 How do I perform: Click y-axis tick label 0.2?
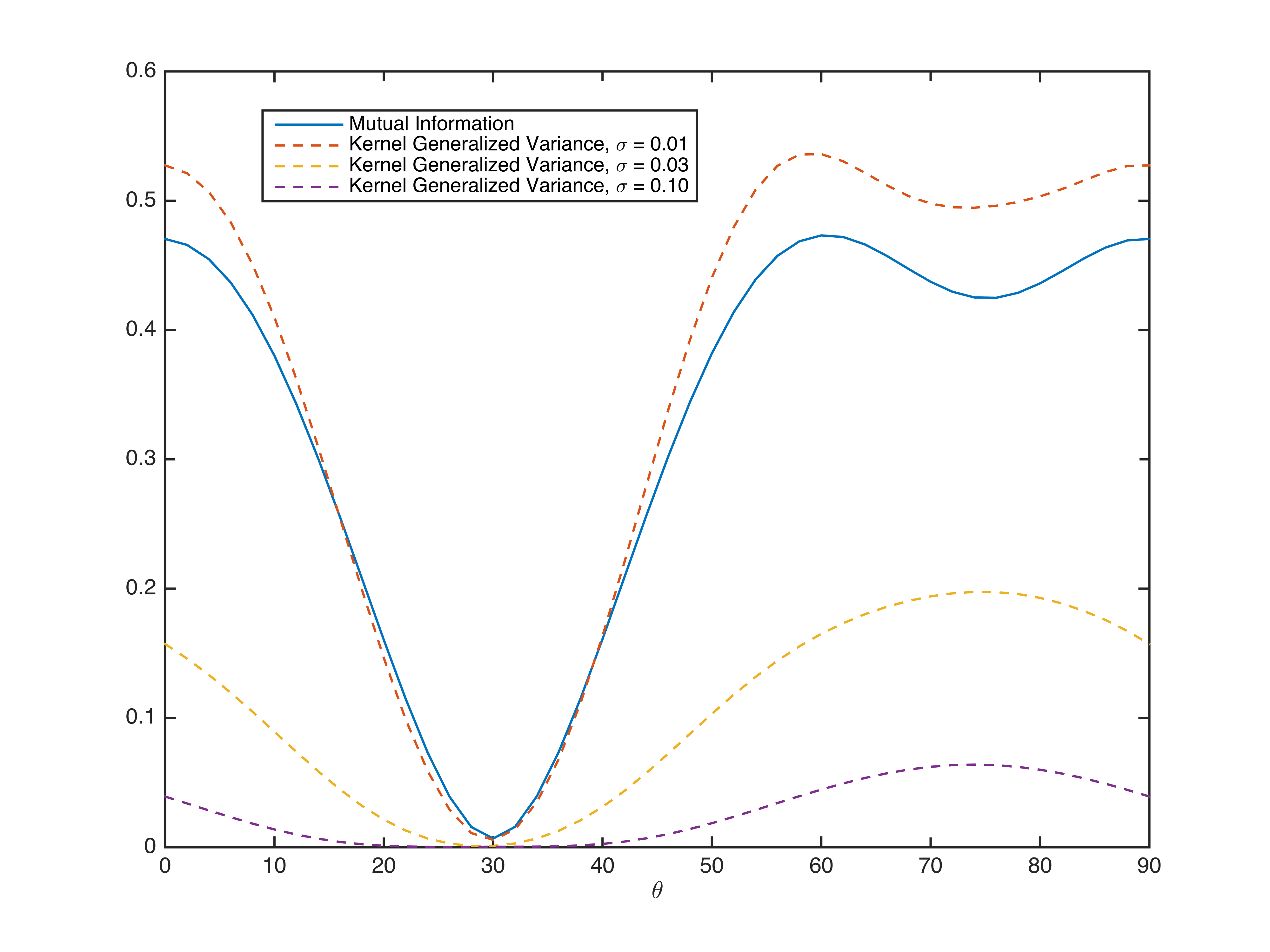click(141, 588)
